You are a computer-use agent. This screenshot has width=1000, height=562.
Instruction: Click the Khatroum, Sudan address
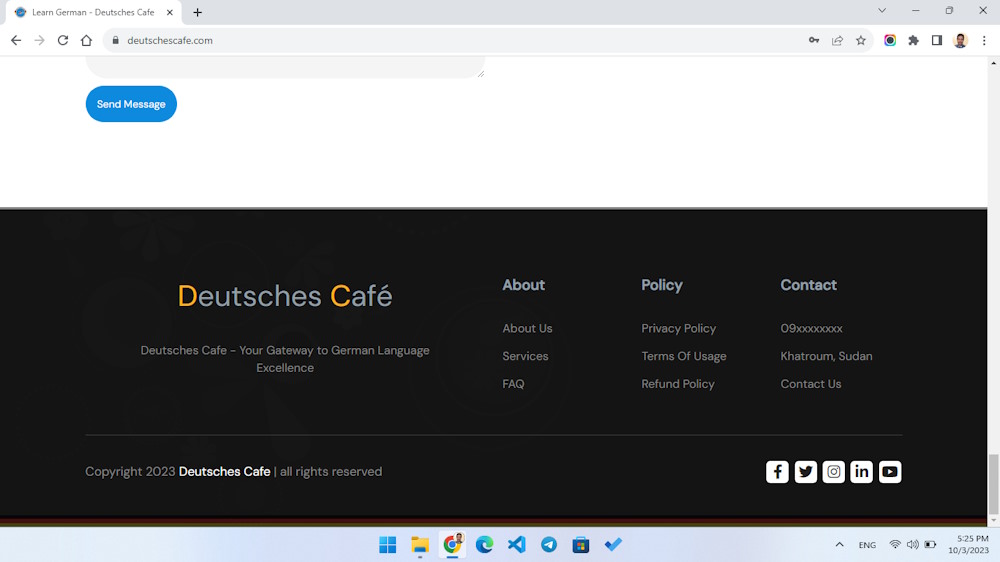[x=827, y=356]
